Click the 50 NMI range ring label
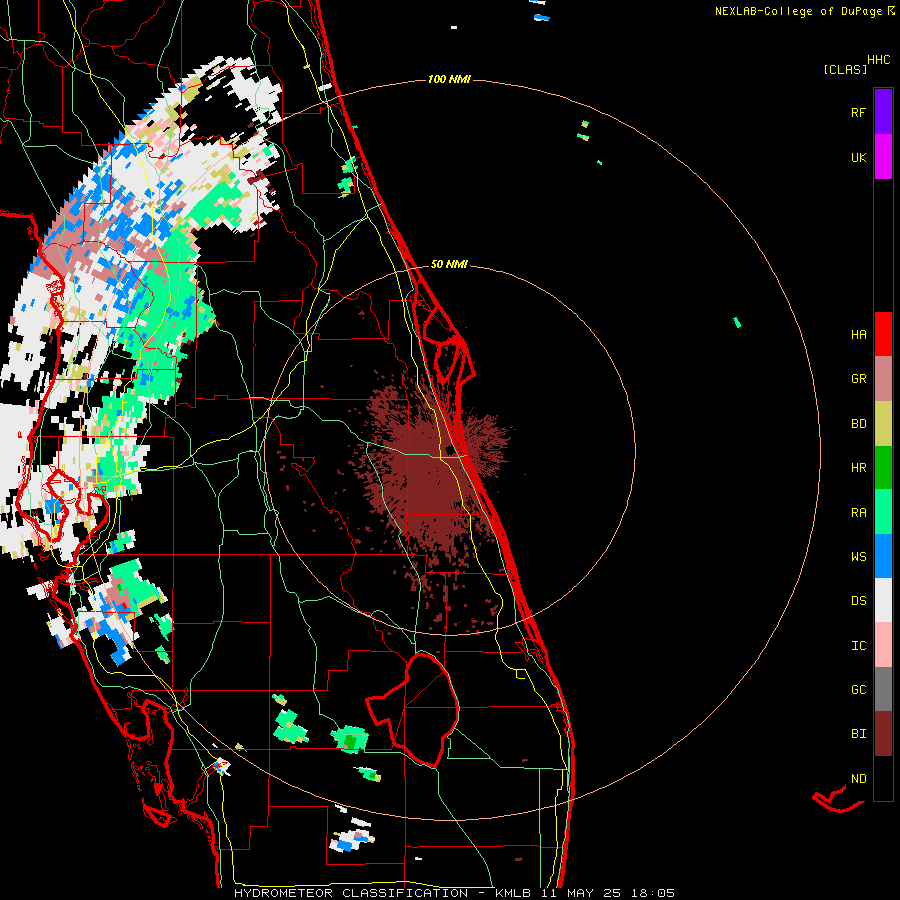900x900 pixels. [449, 264]
